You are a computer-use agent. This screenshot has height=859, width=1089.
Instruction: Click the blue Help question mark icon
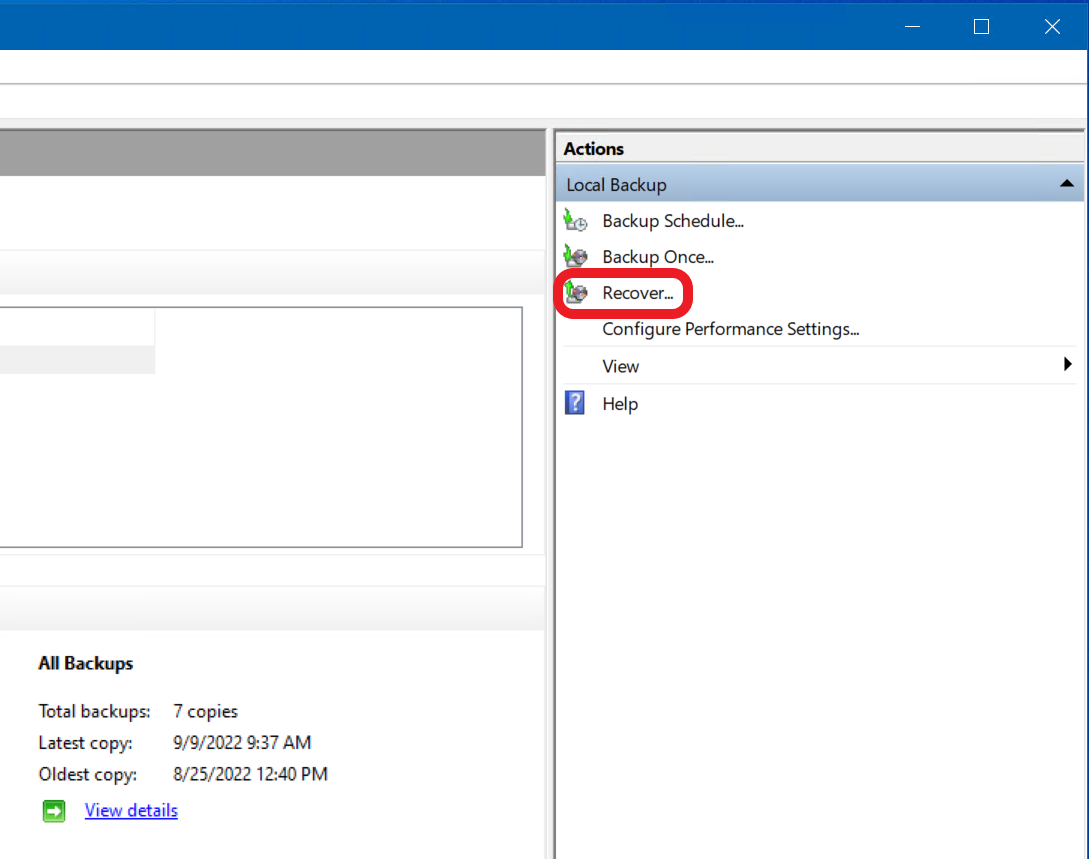click(574, 403)
